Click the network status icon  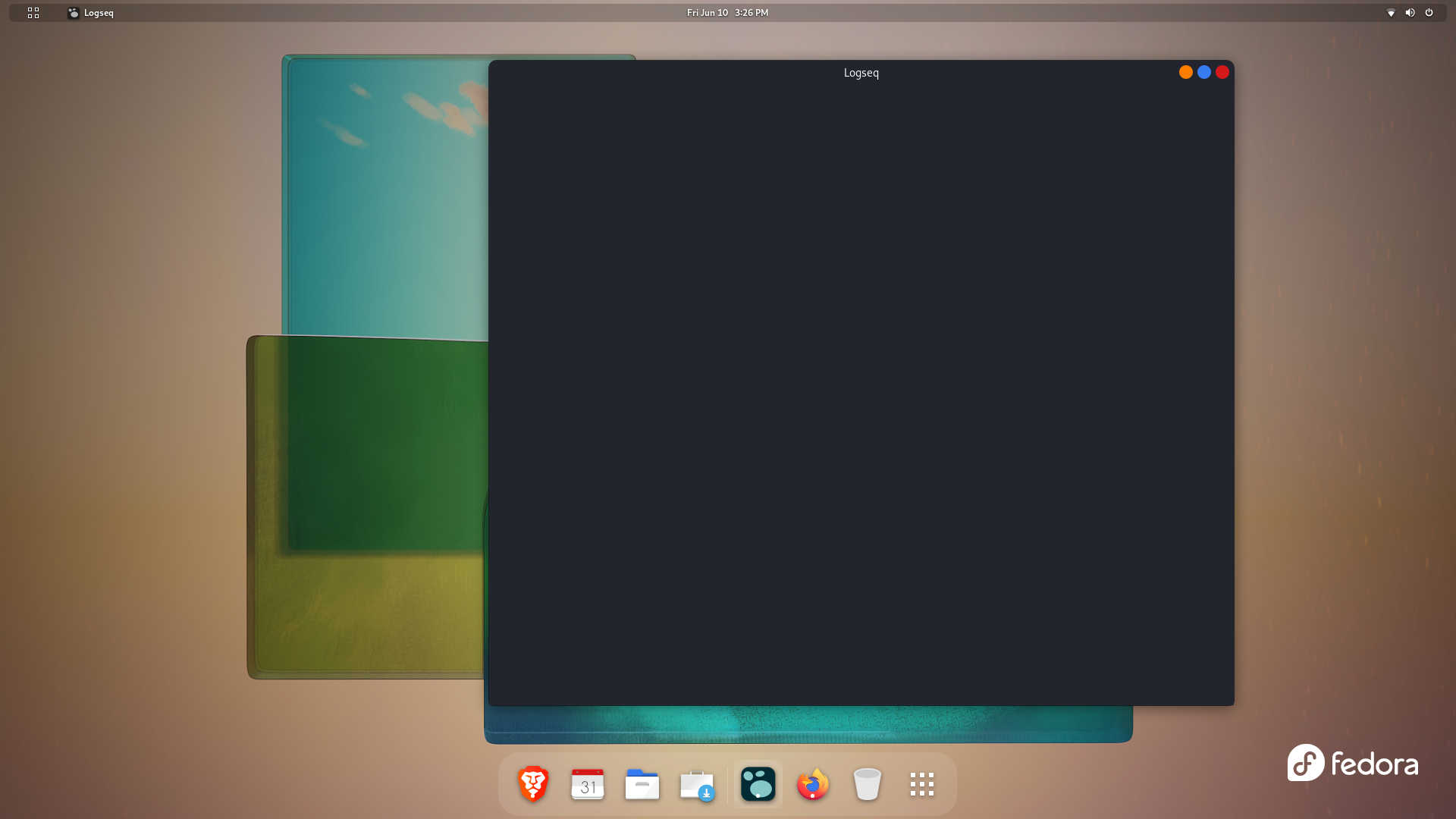(x=1391, y=13)
